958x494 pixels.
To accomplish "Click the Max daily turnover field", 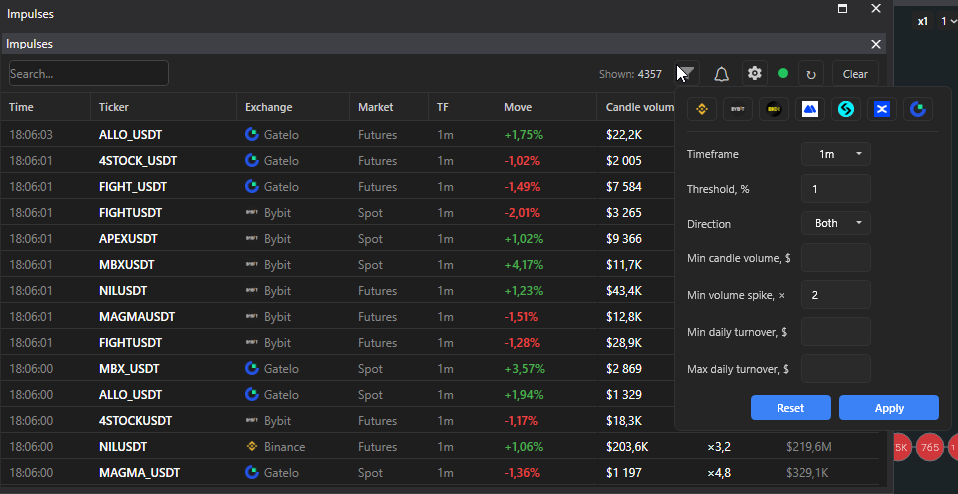I will pyautogui.click(x=836, y=369).
